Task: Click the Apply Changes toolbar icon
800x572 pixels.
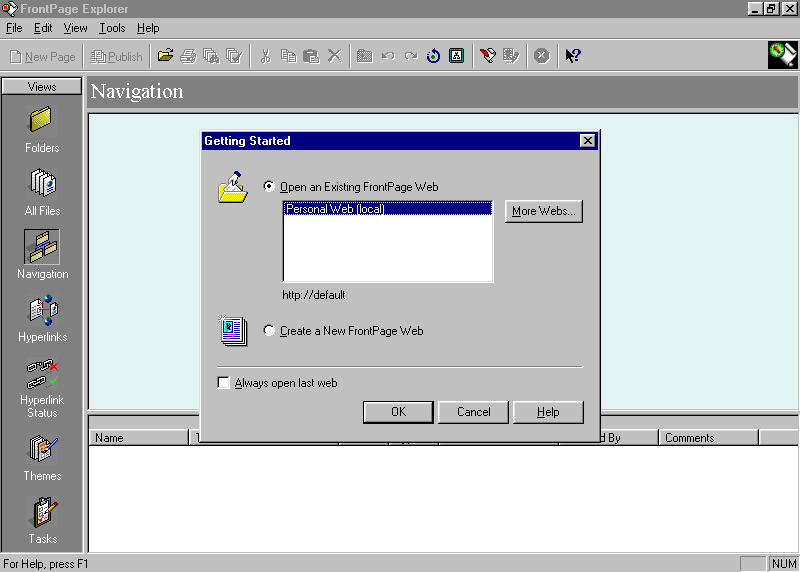Action: click(365, 56)
